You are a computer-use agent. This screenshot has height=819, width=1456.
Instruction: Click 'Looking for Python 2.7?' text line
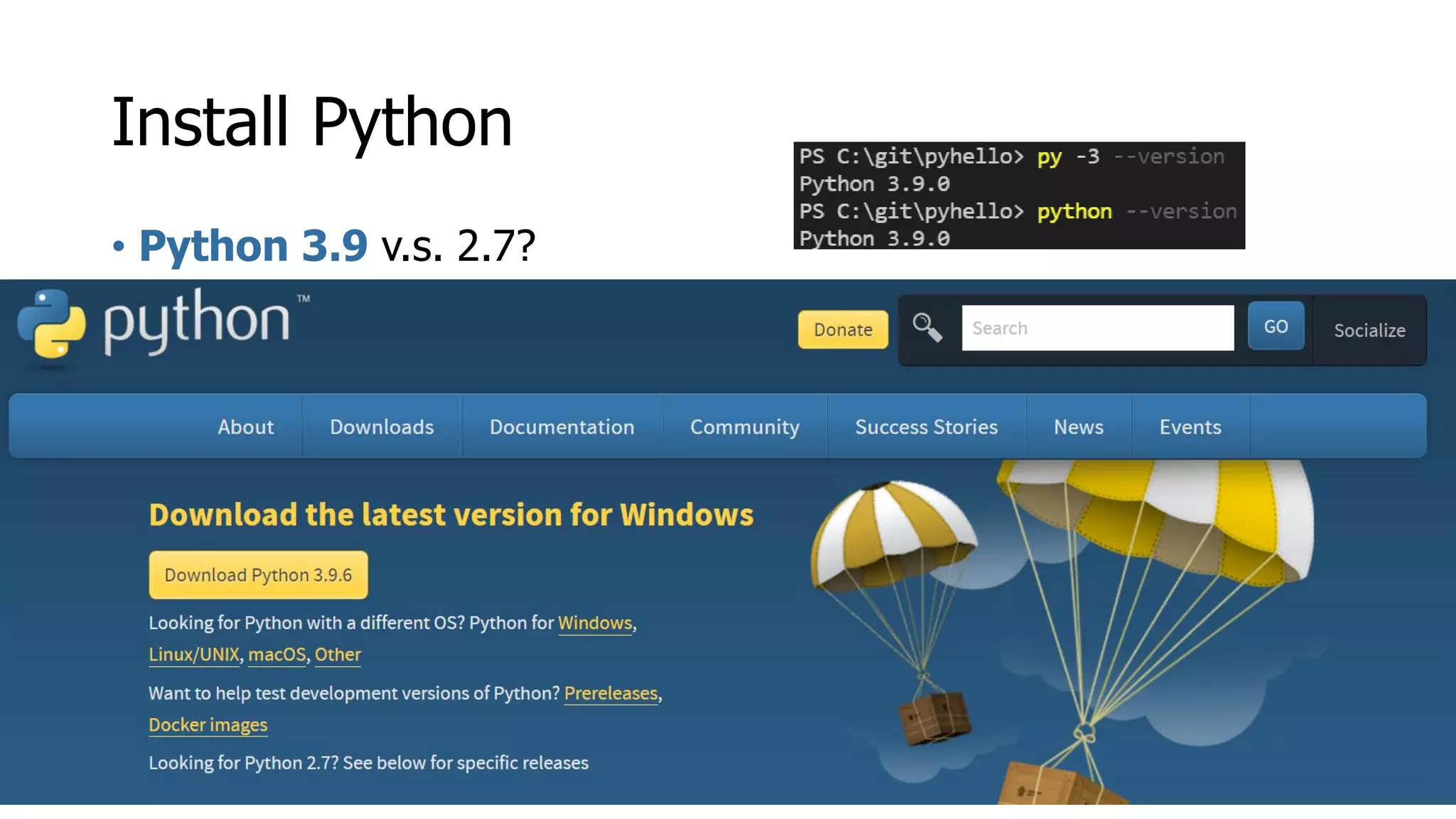pyautogui.click(x=368, y=763)
